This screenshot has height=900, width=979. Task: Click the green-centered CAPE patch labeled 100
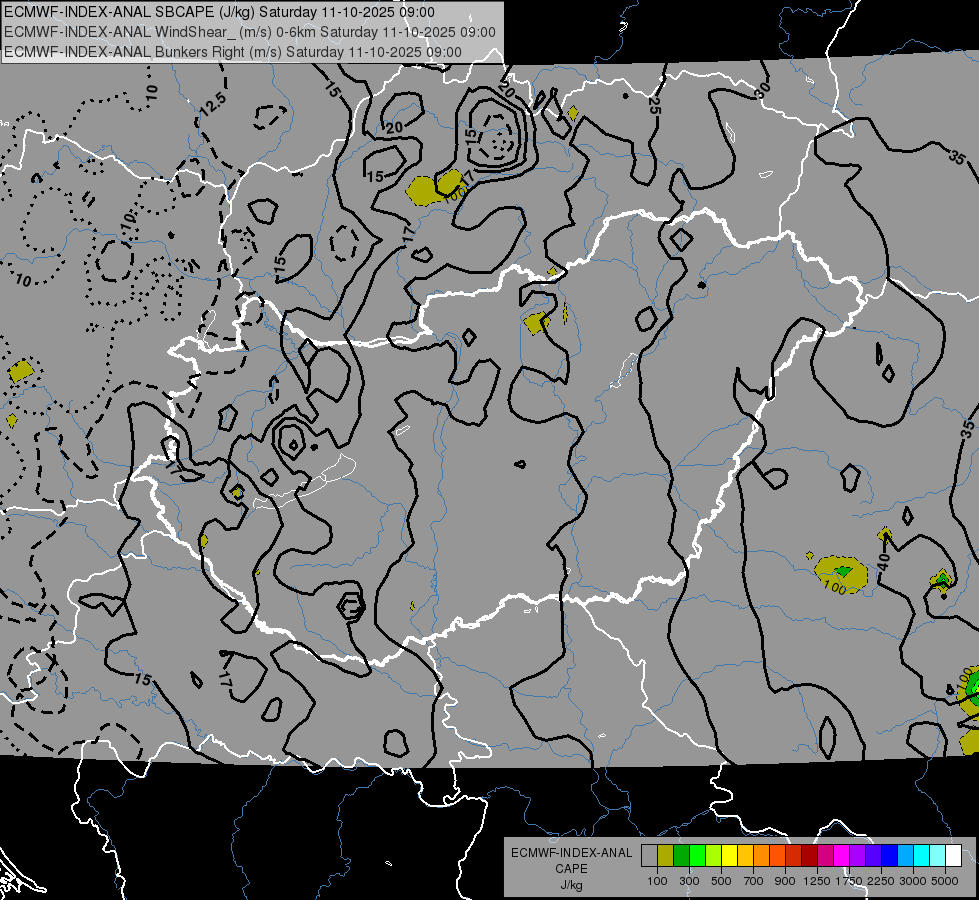(x=841, y=573)
